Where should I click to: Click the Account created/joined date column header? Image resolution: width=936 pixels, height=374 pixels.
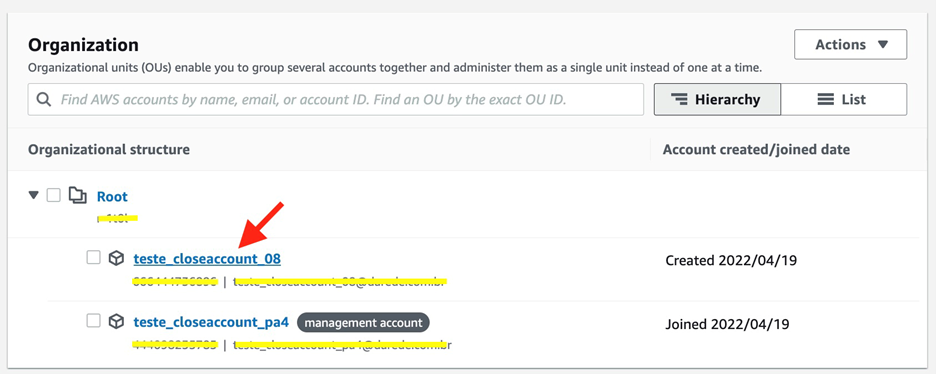(756, 149)
